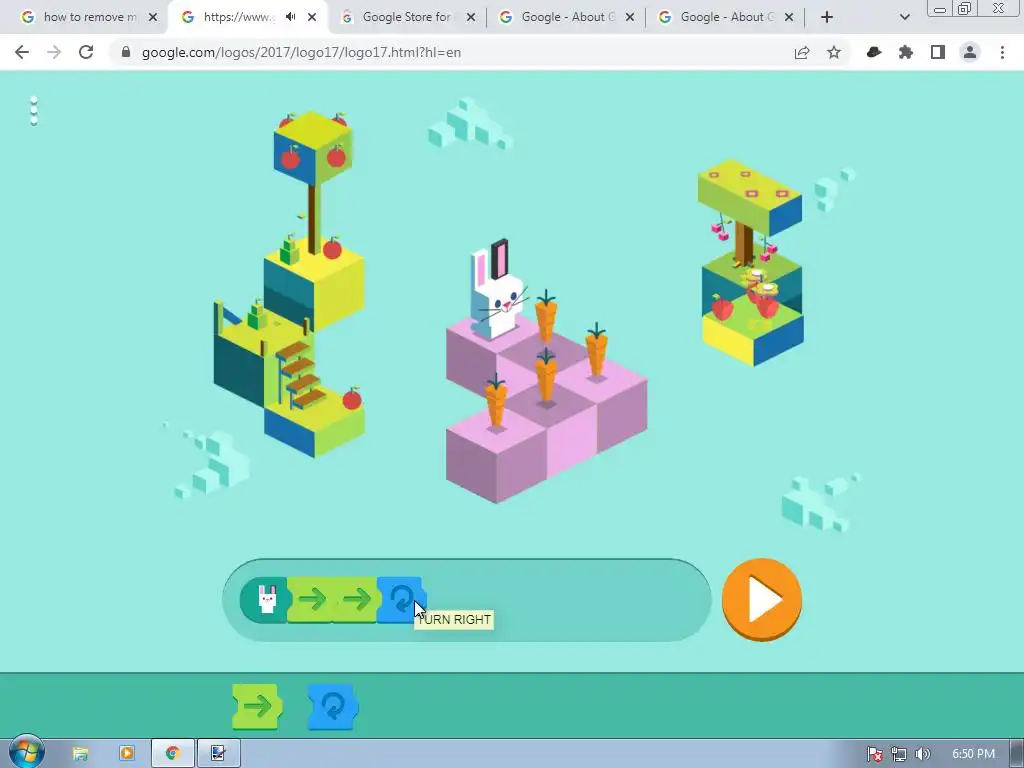
Task: Open a new browser tab
Action: pyautogui.click(x=827, y=17)
